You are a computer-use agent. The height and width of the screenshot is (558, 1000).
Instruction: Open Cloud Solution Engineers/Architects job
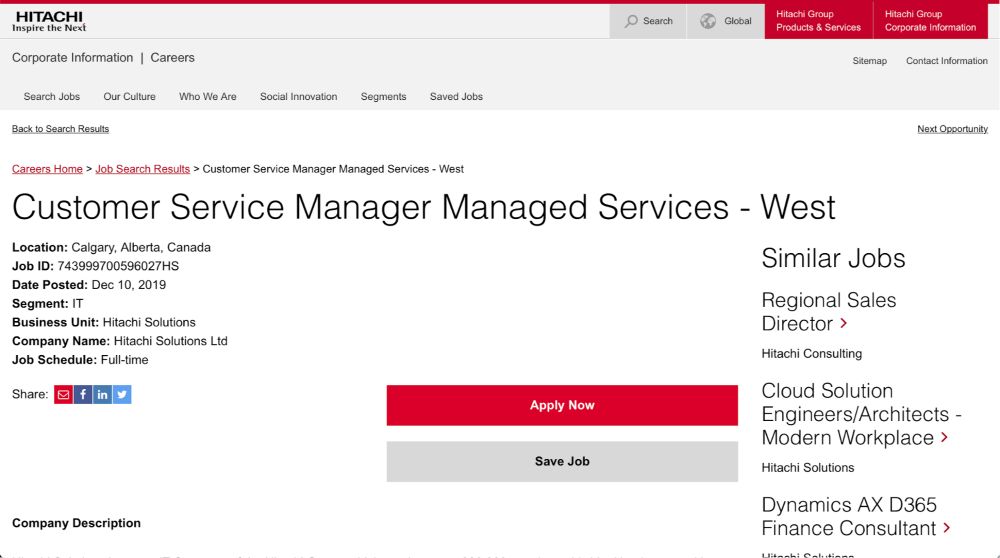[861, 414]
